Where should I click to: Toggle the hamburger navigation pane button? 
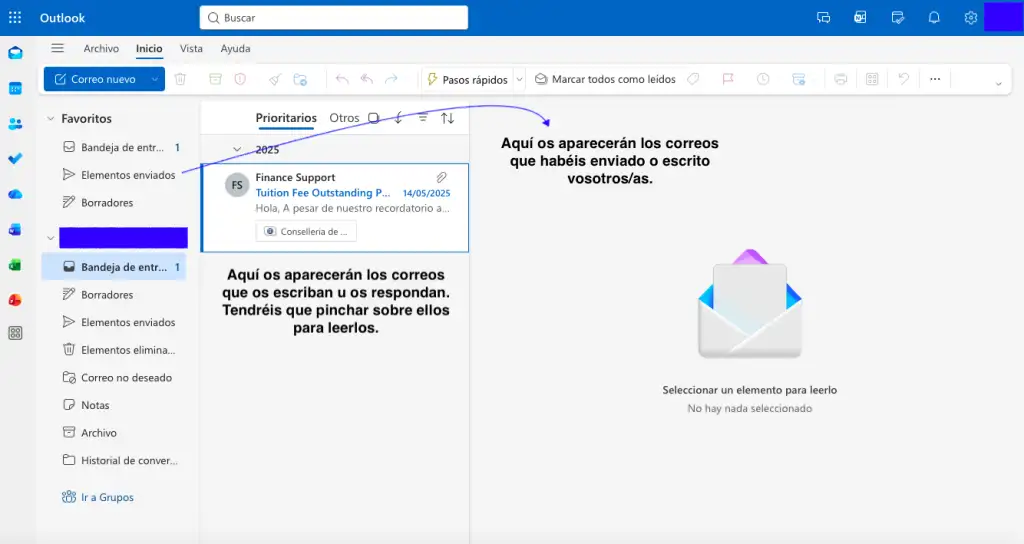coord(57,48)
